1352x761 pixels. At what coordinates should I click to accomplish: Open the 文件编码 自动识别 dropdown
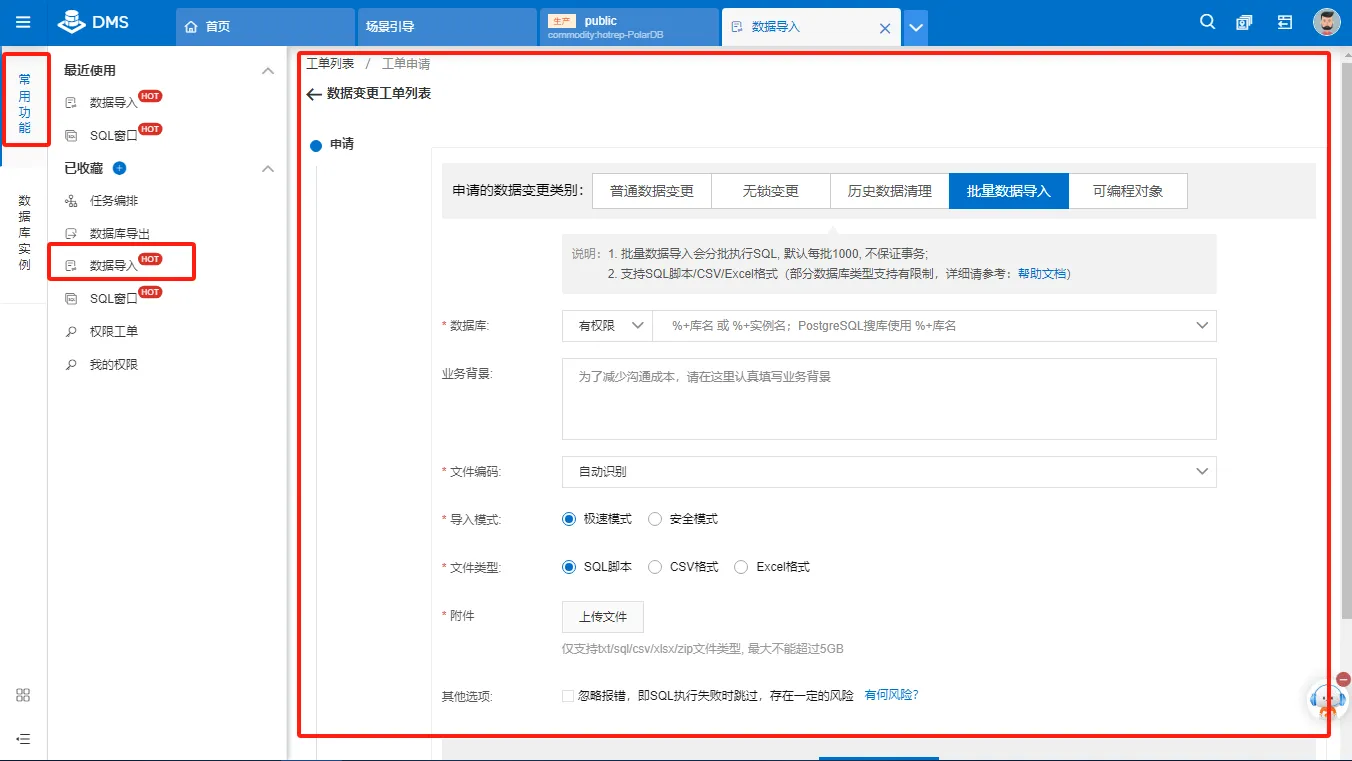click(889, 472)
